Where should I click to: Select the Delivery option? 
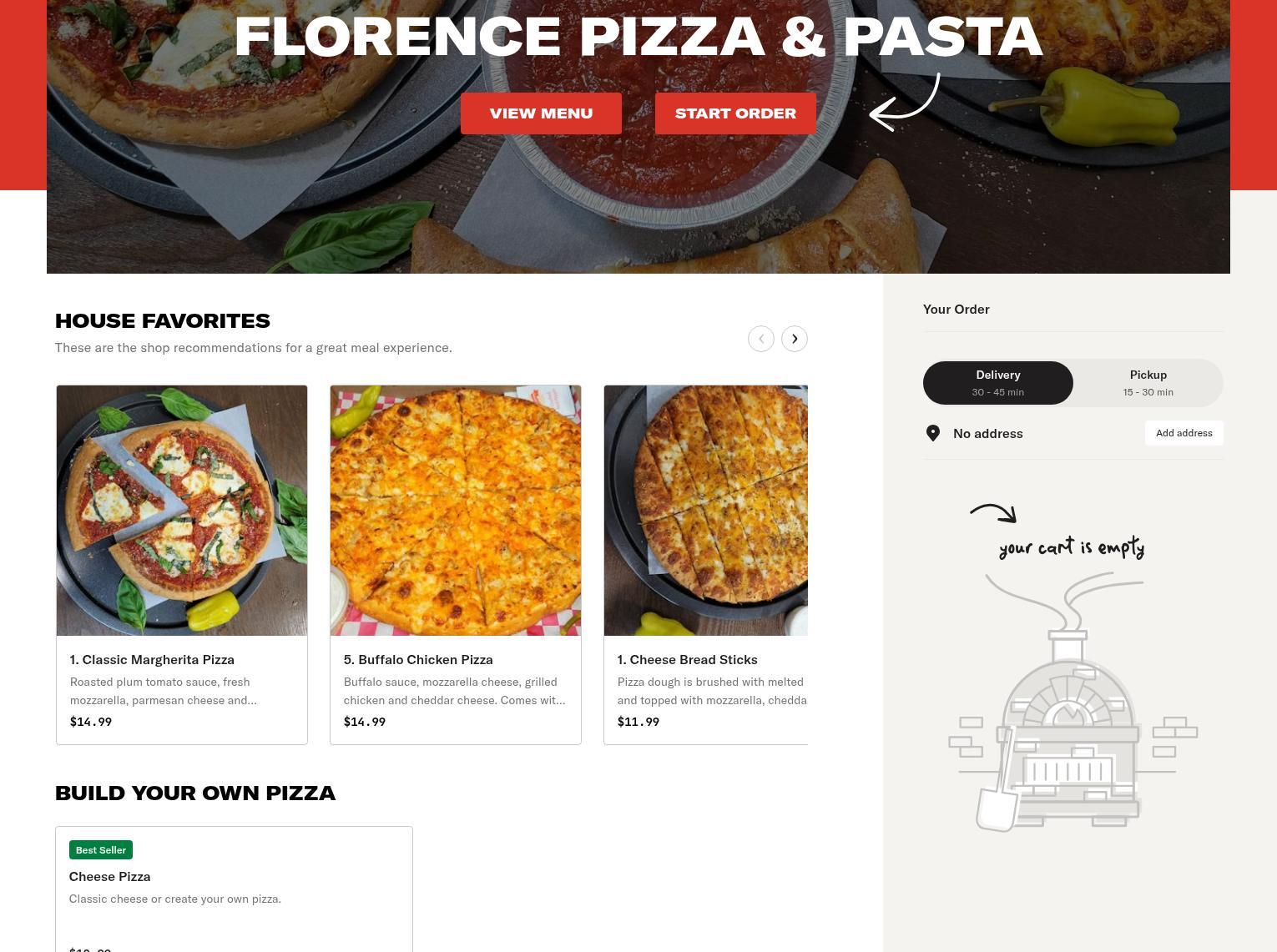click(x=998, y=383)
